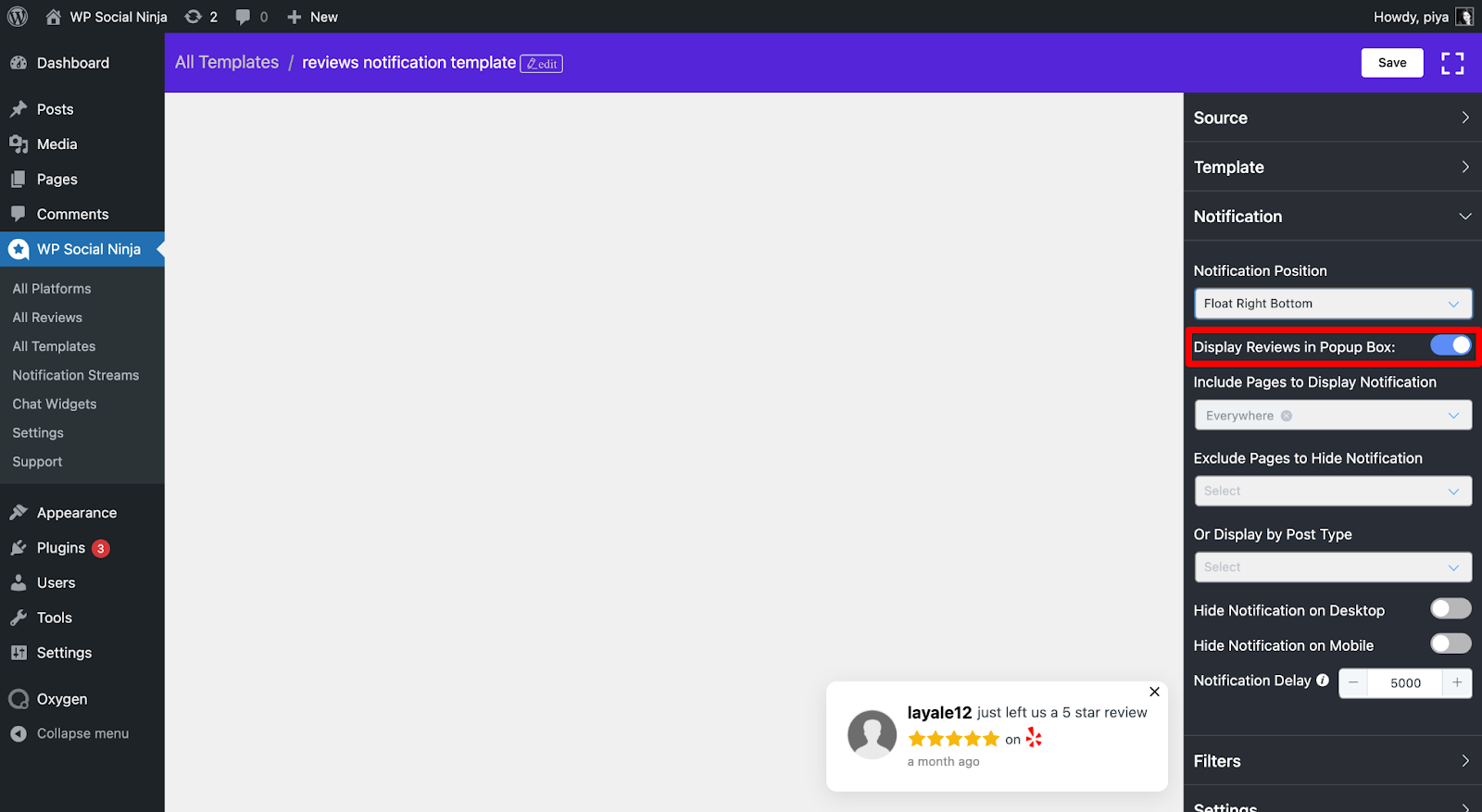
Task: Expand the Source section
Action: point(1333,118)
